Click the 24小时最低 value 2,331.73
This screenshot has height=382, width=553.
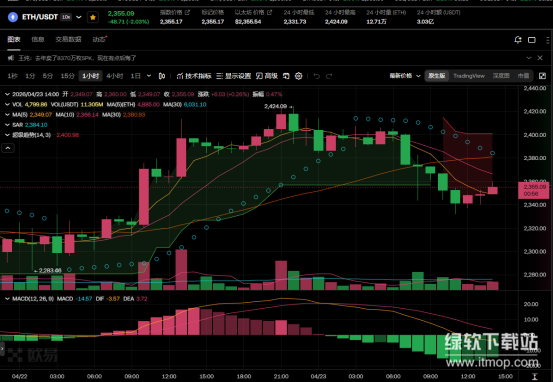[295, 22]
